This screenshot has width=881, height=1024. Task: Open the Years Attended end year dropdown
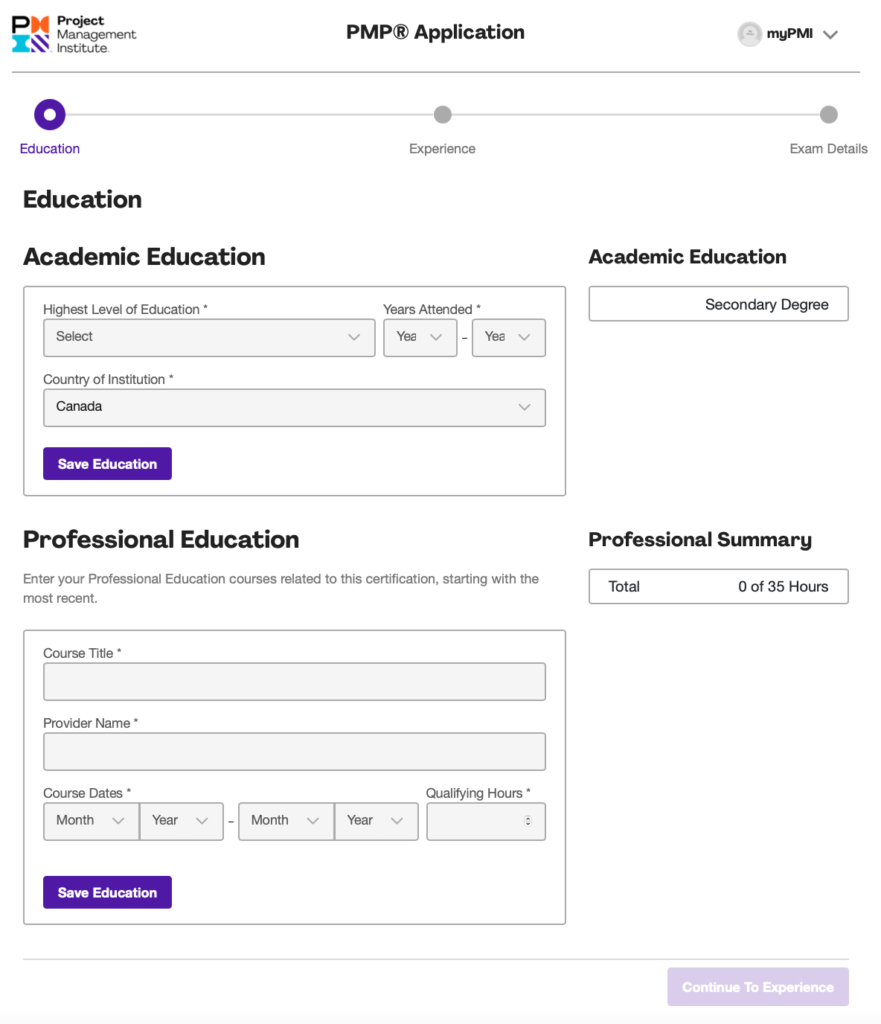tap(509, 338)
